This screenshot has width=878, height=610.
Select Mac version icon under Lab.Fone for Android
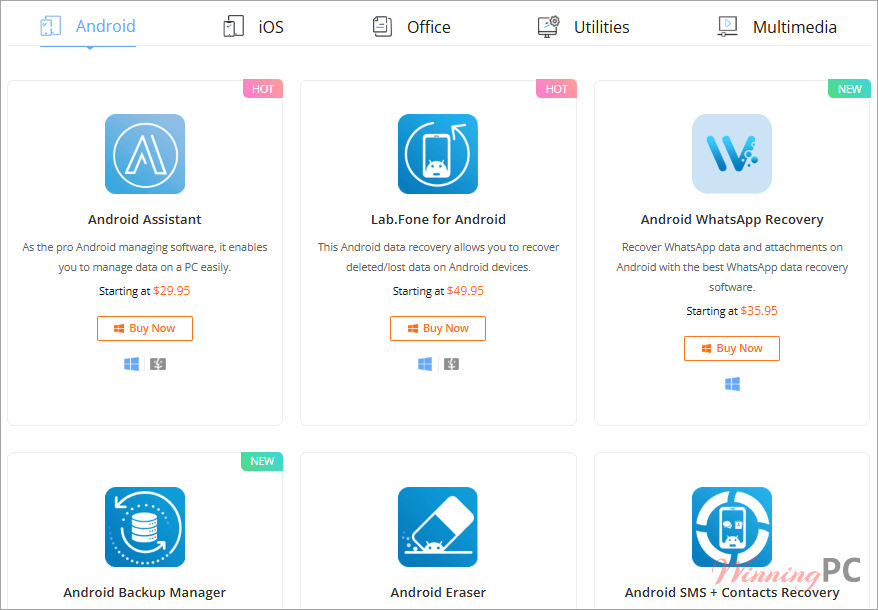(451, 364)
